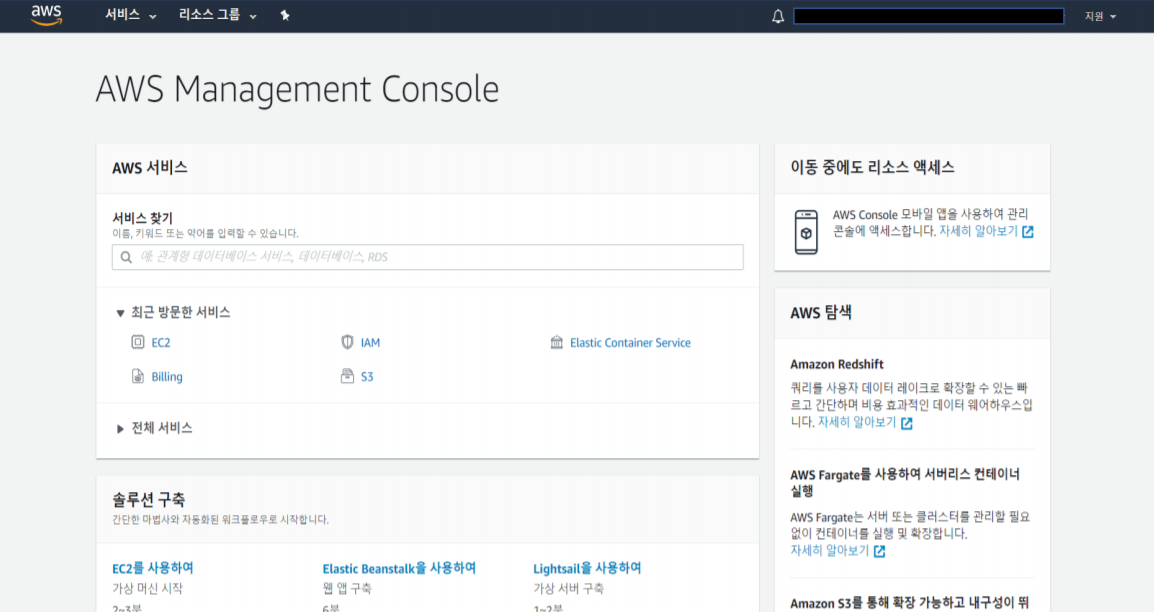The width and height of the screenshot is (1154, 612).
Task: Click the S3 bucket icon
Action: pyautogui.click(x=347, y=376)
